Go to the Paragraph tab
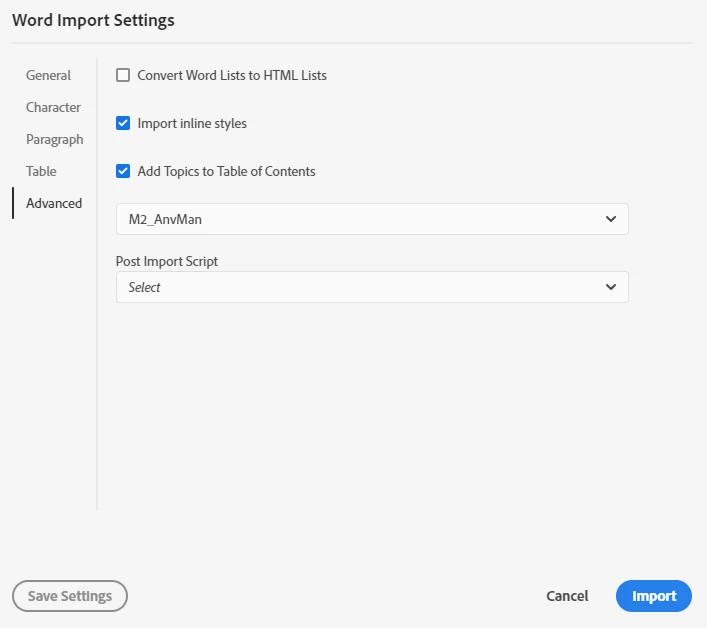This screenshot has height=628, width=707. (x=54, y=139)
